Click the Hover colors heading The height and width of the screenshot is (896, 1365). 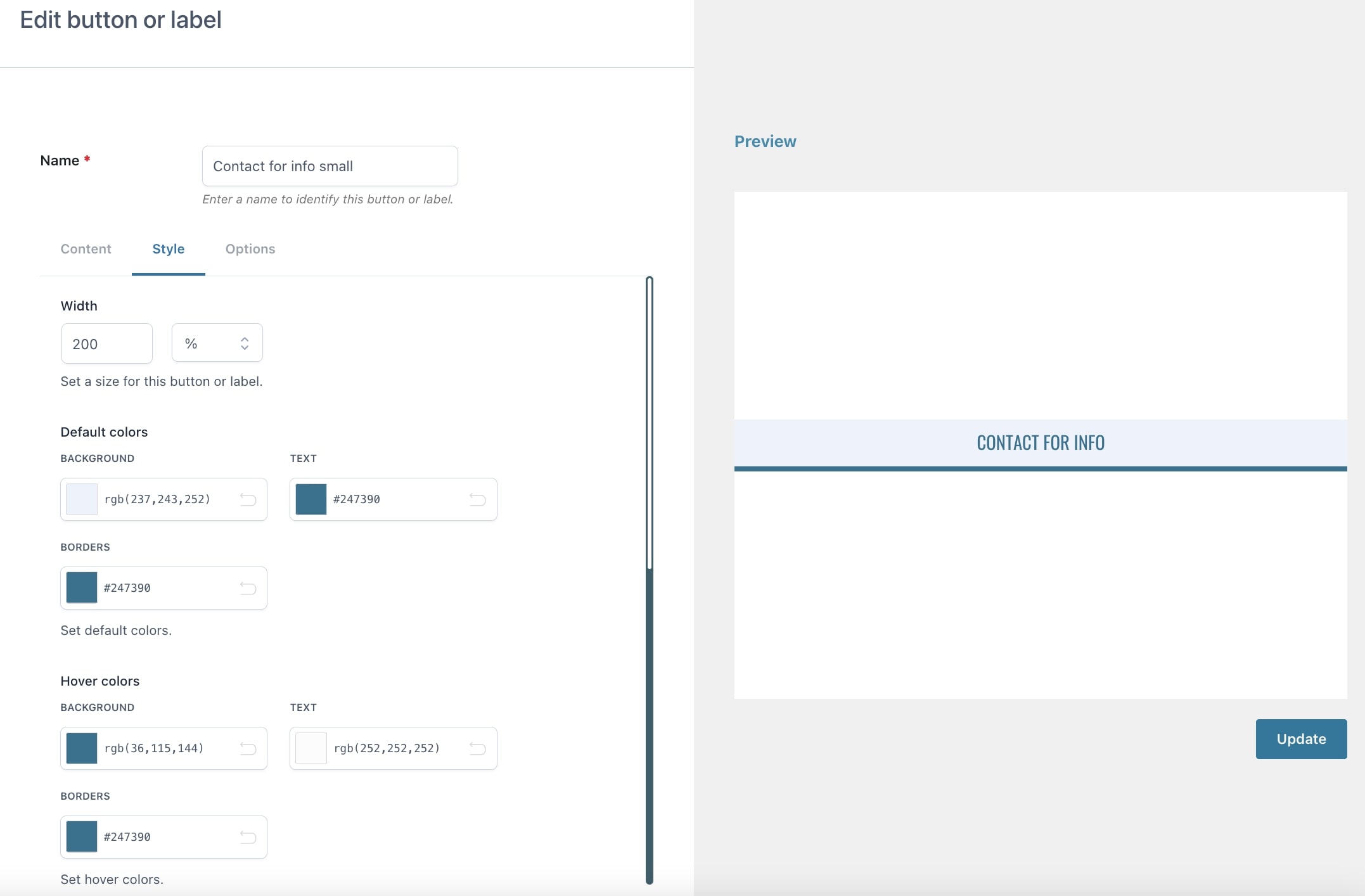point(100,681)
